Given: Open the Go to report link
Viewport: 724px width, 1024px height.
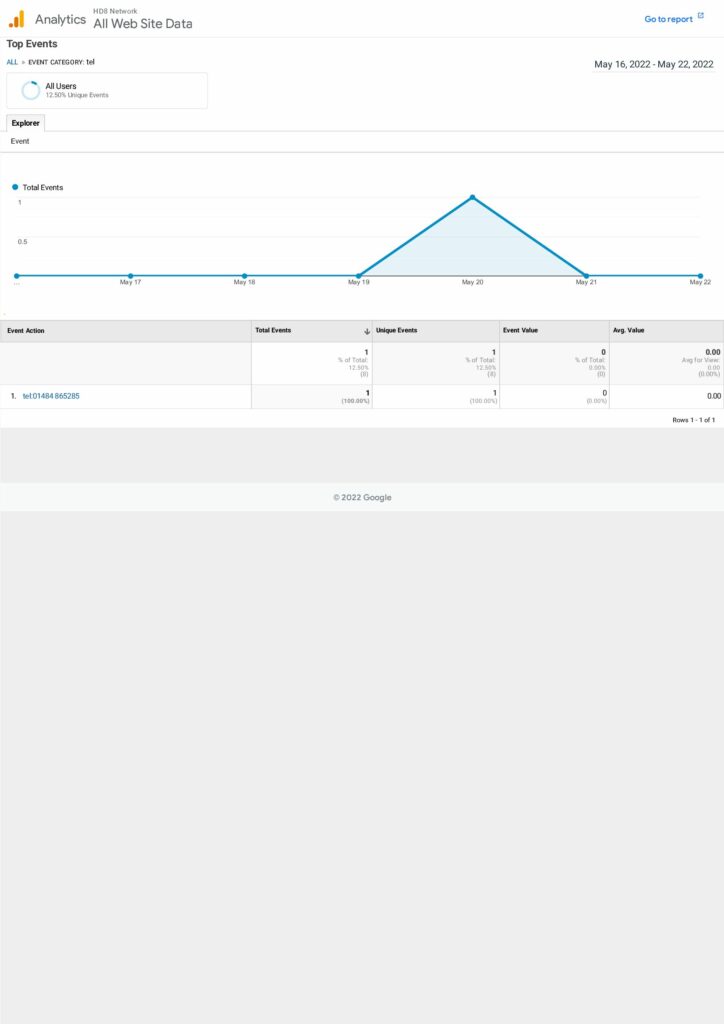Looking at the screenshot, I should pyautogui.click(x=668, y=19).
